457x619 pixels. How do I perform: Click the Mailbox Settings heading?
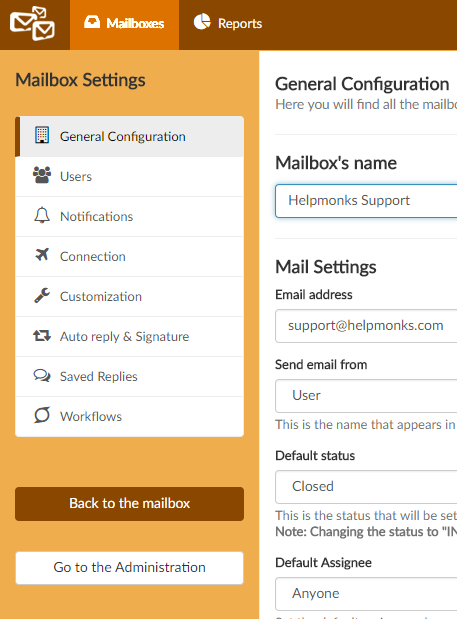(x=80, y=80)
